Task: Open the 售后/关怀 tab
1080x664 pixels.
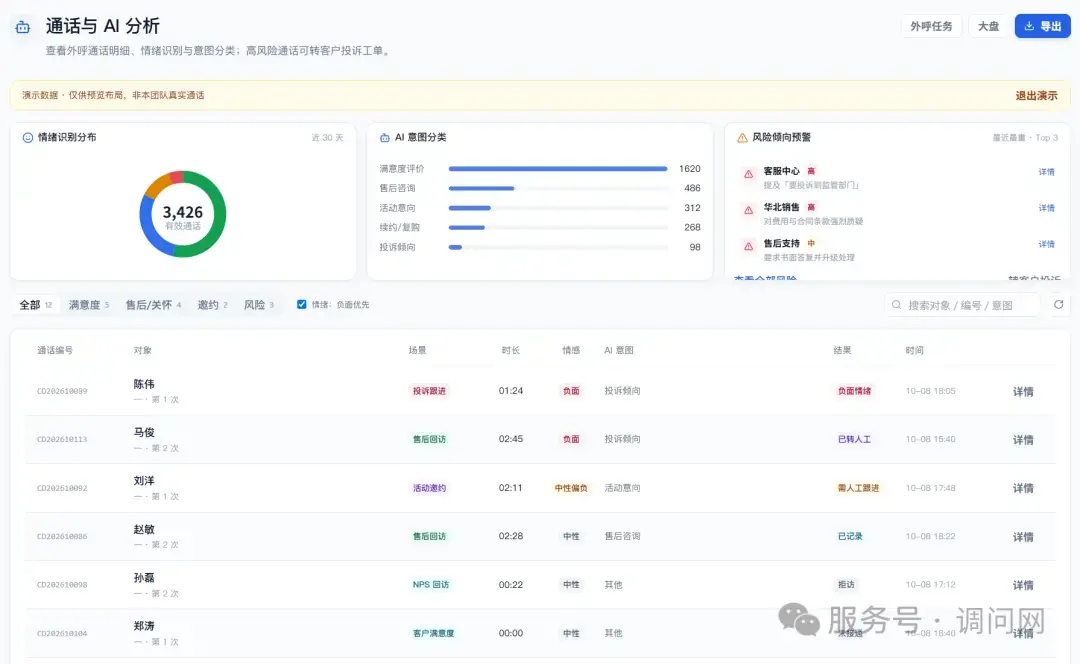Action: 153,304
